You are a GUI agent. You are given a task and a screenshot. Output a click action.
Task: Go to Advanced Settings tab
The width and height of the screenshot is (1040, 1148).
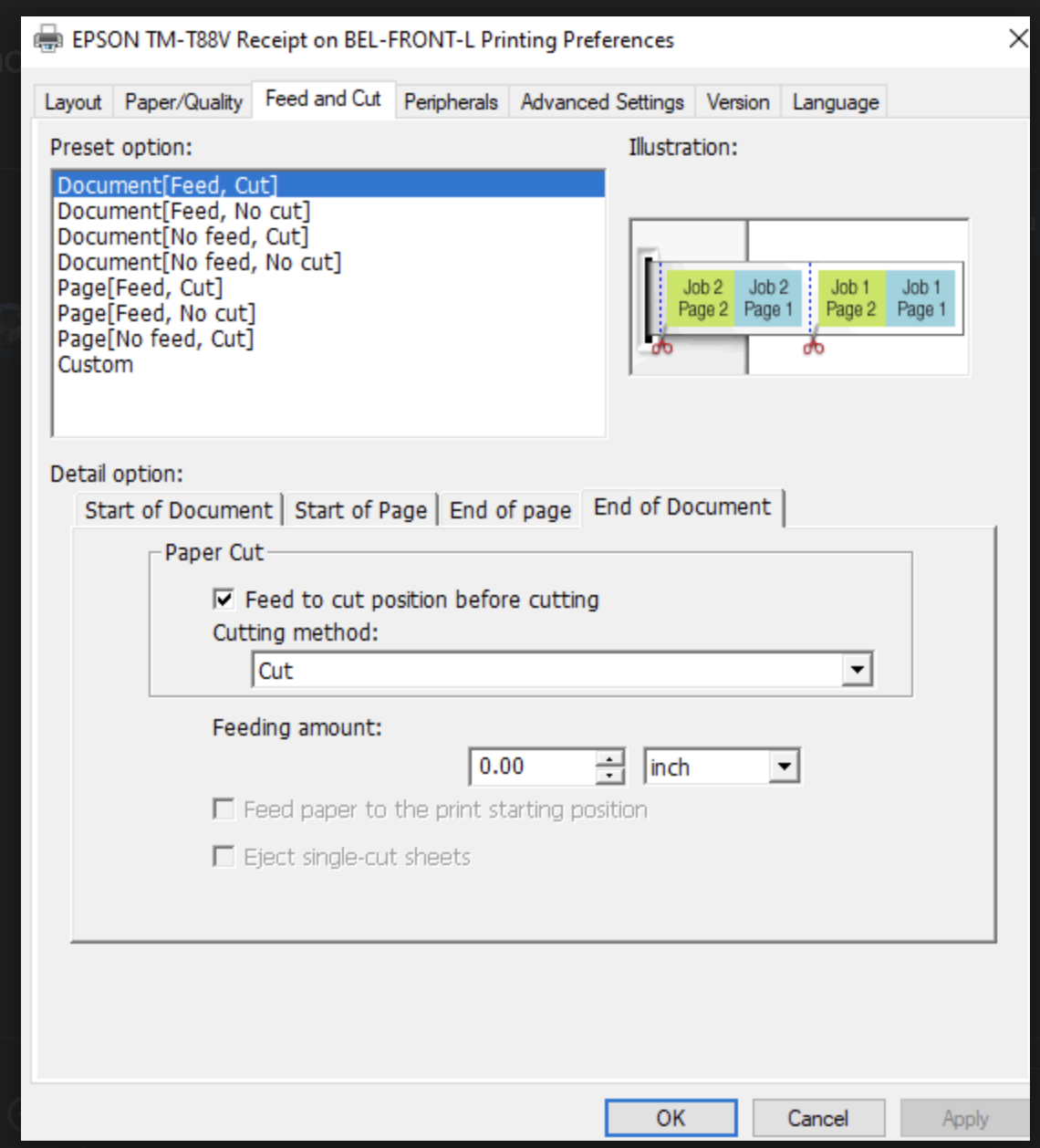602,101
